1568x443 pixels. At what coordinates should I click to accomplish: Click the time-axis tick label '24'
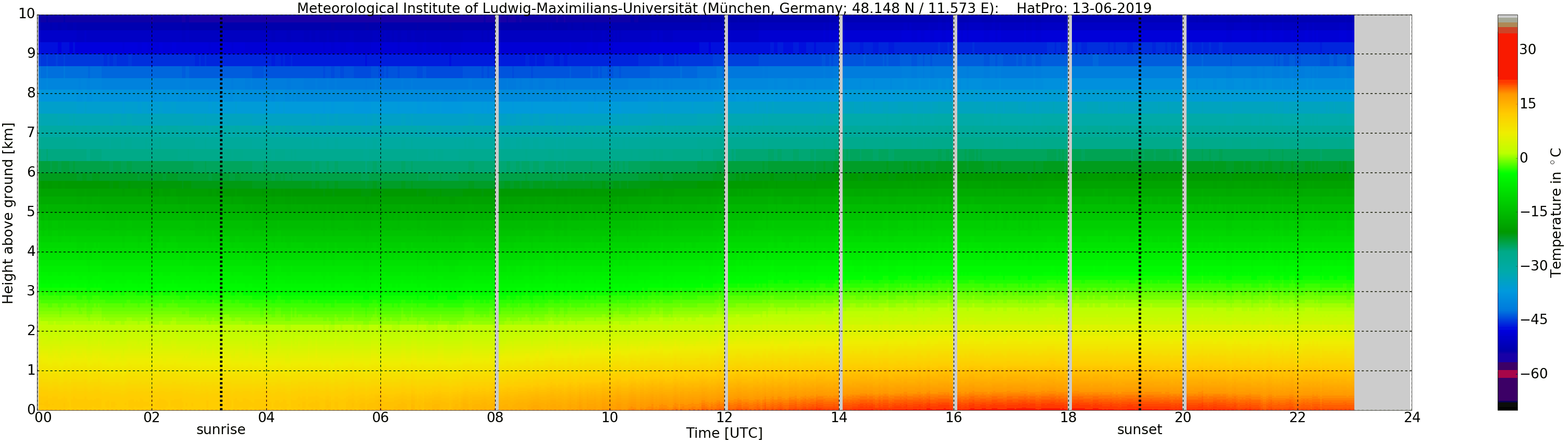point(1412,417)
